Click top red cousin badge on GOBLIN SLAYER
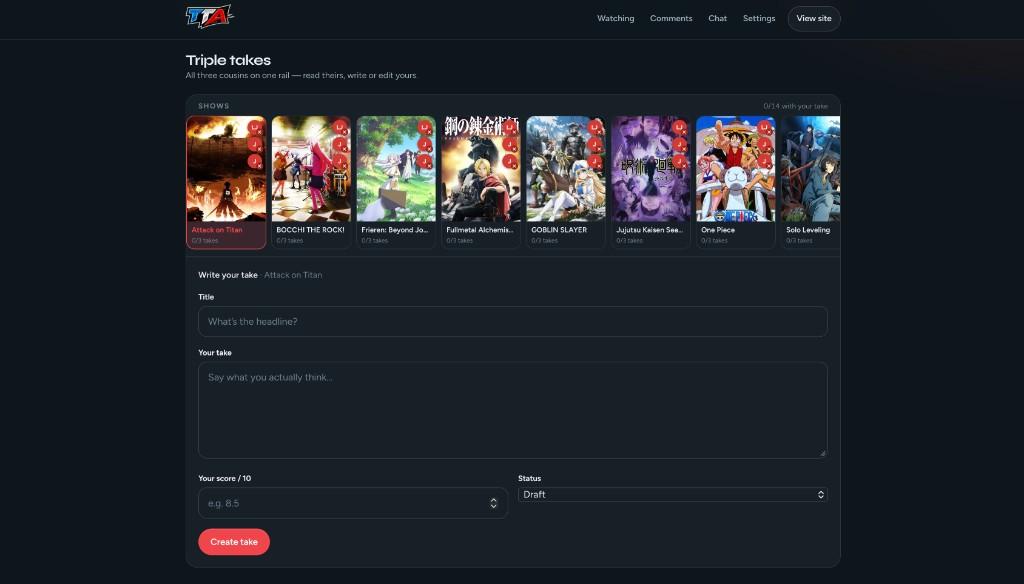 tap(594, 127)
